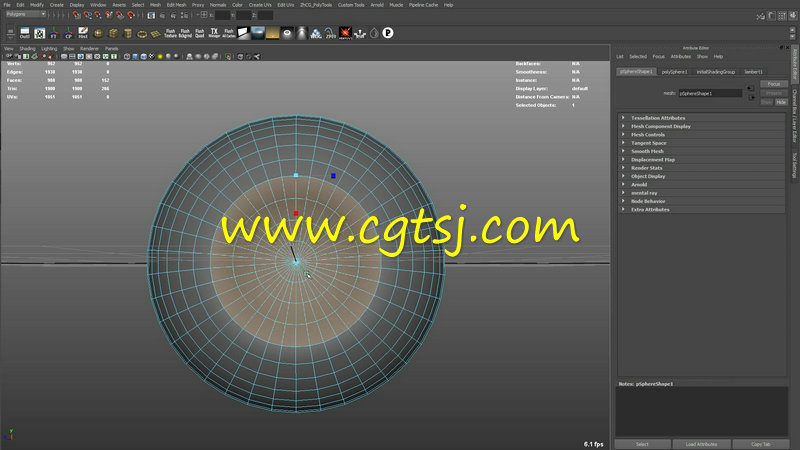Expand Smooth Mesh section
The width and height of the screenshot is (800, 450).
(702, 151)
